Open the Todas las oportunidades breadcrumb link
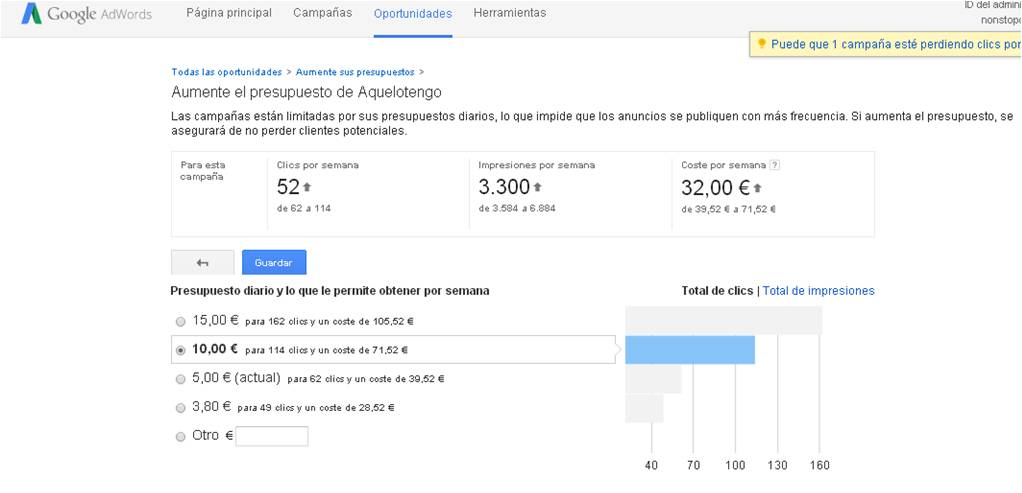This screenshot has height=493, width=1022. click(x=226, y=72)
